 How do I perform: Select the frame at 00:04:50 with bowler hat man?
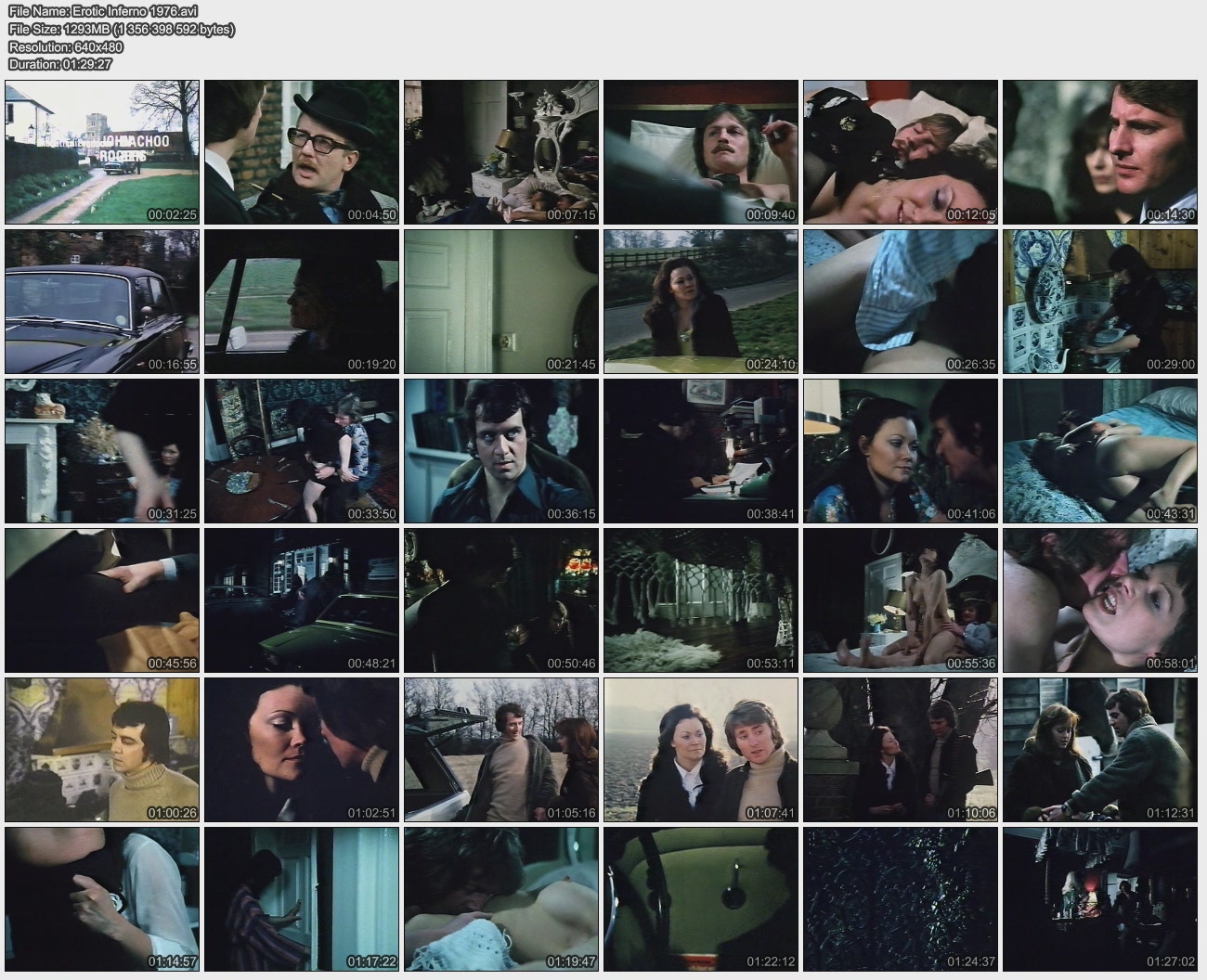302,152
